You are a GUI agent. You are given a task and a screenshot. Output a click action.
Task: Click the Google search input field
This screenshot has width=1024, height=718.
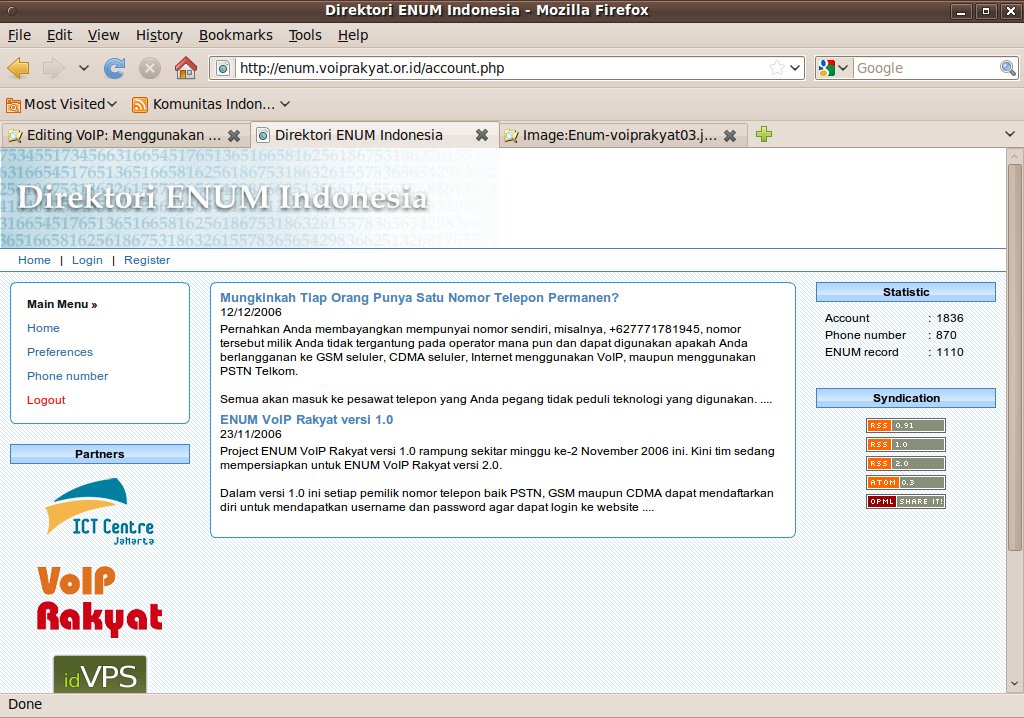(x=925, y=68)
